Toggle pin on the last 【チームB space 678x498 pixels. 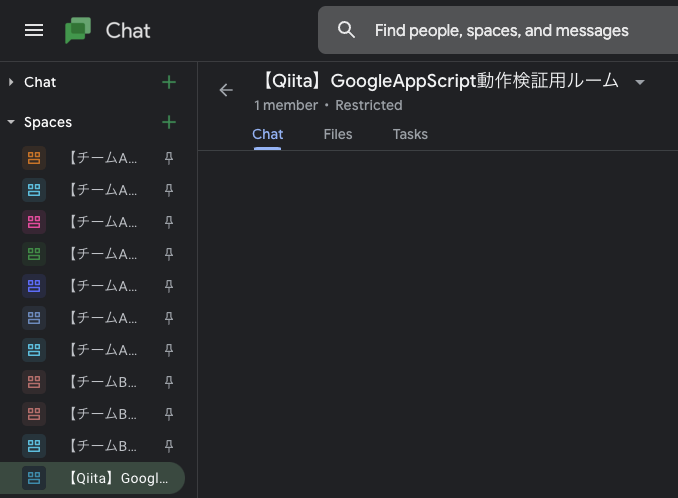[169, 446]
